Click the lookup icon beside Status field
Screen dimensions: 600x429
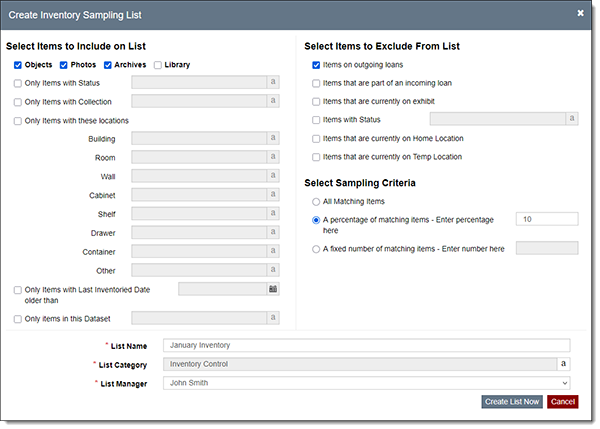(272, 83)
